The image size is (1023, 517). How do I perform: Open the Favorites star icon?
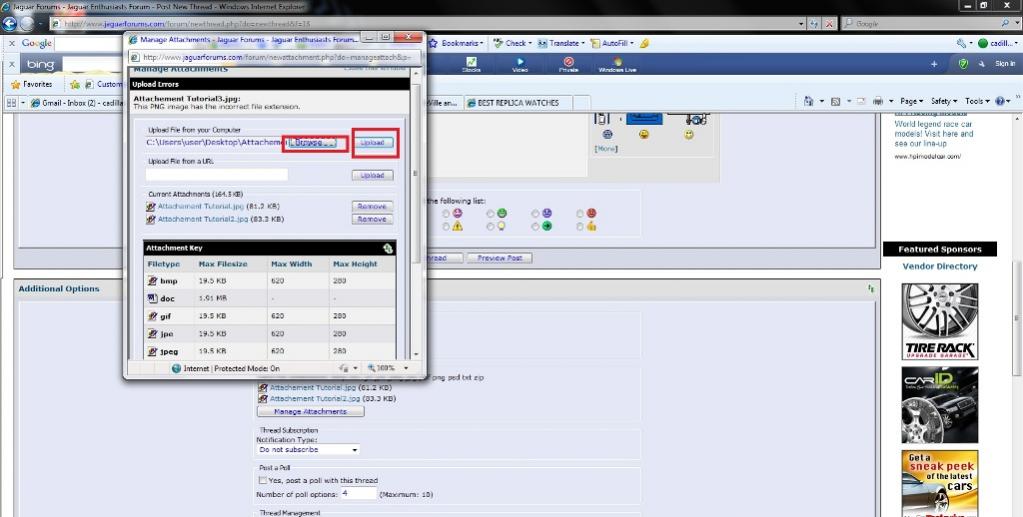16,84
